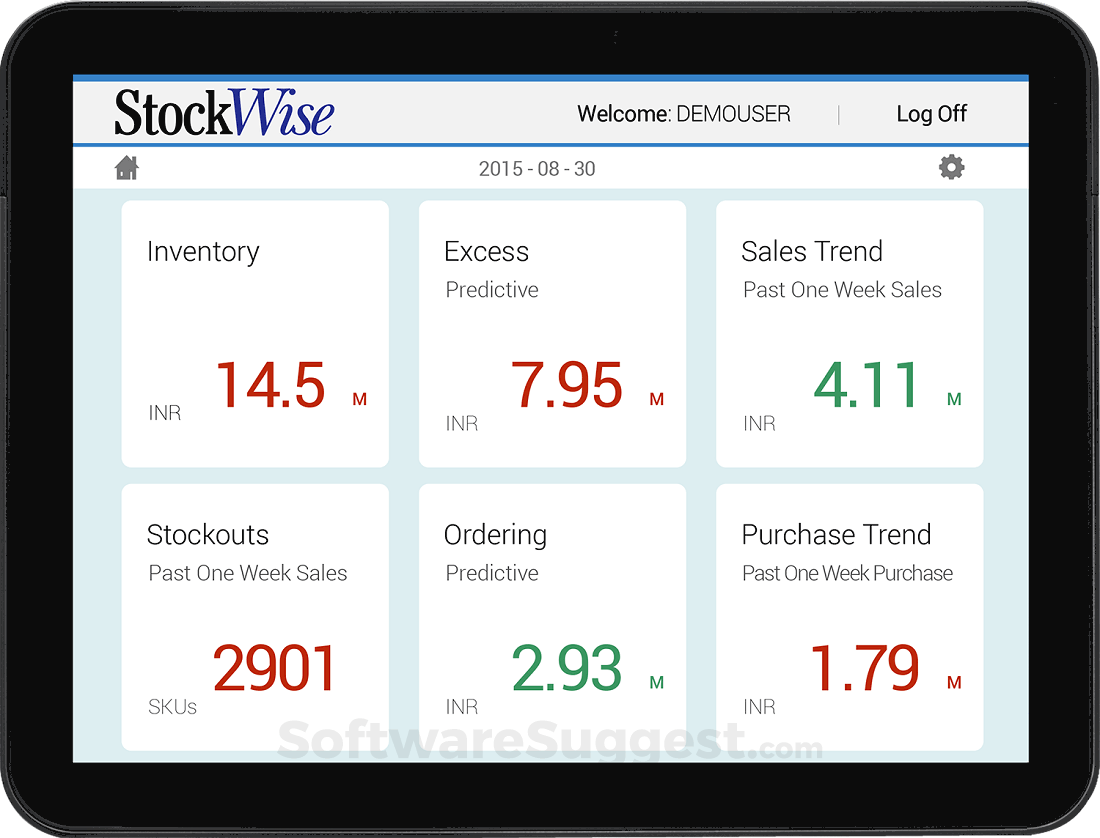The width and height of the screenshot is (1100, 838).
Task: Click the green 4.11 M sales figure
Action: tap(866, 387)
